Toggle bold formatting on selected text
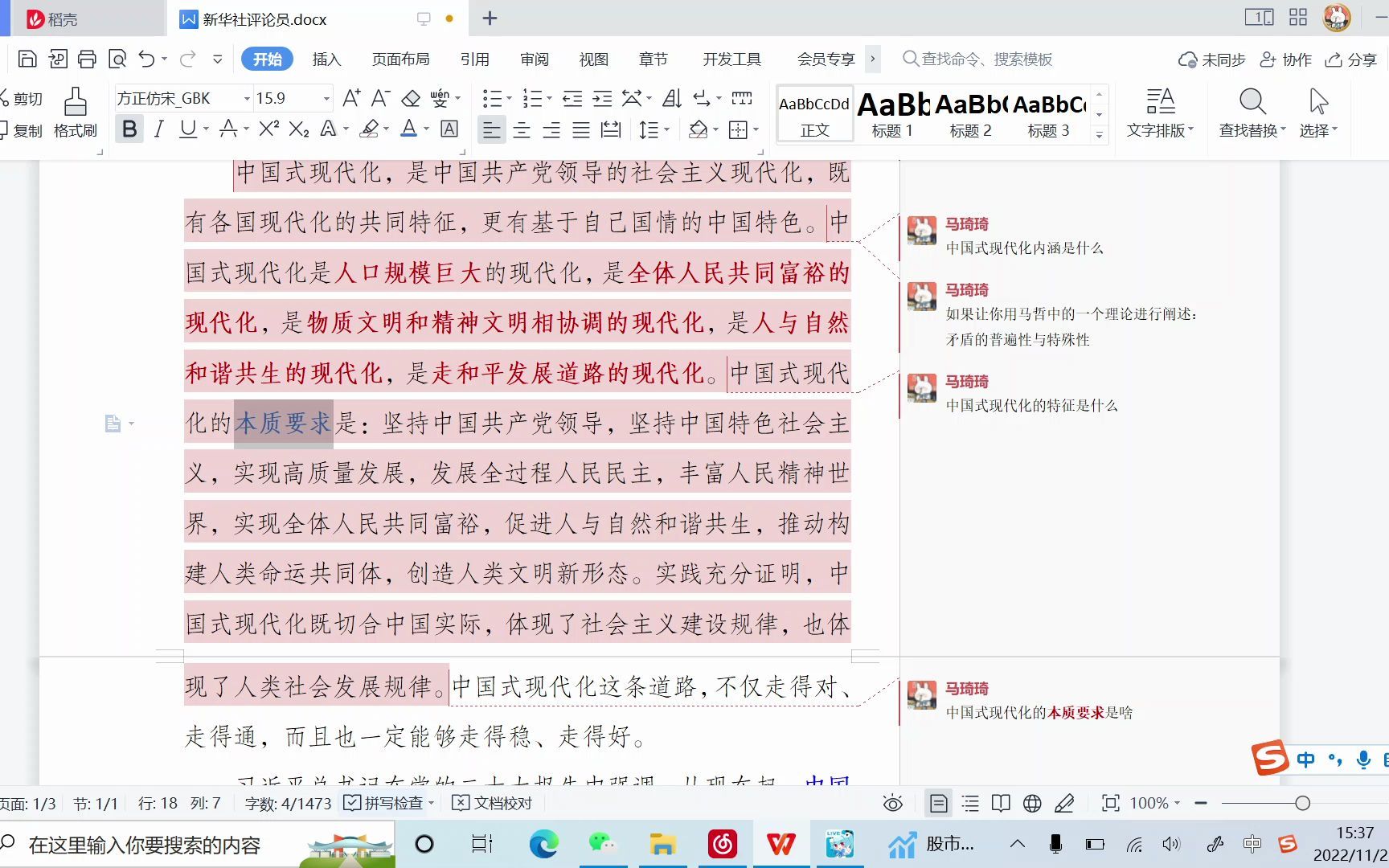This screenshot has height=868, width=1389. [129, 129]
